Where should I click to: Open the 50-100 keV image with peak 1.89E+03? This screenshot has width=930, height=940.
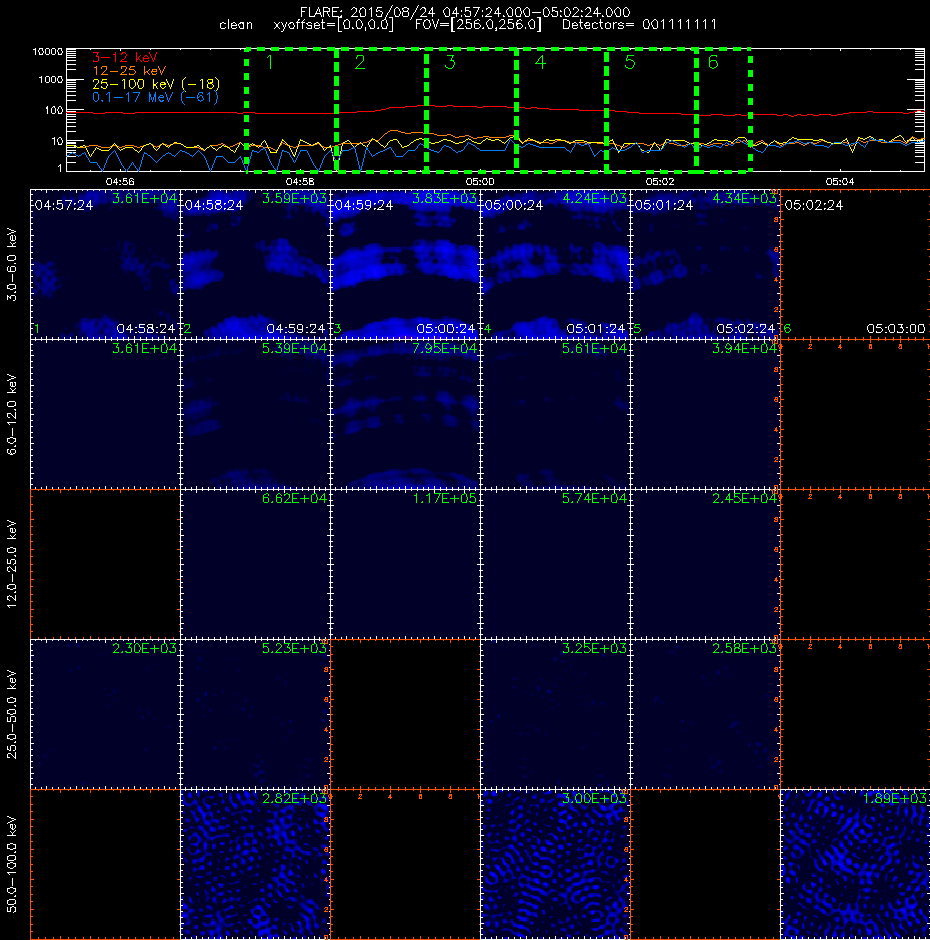[855, 864]
